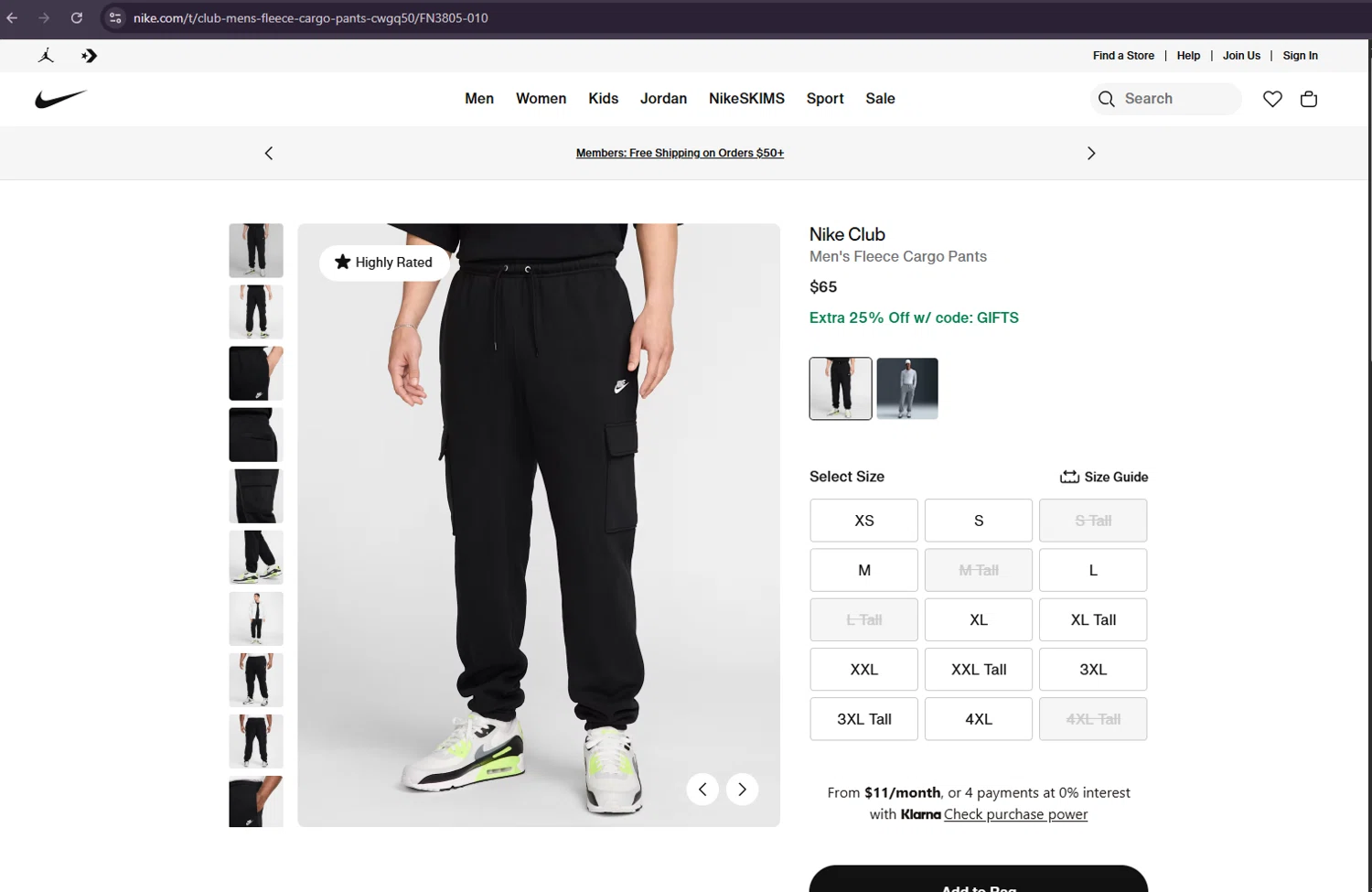Choose the plain XL size option
This screenshot has height=892, width=1372.
click(979, 619)
